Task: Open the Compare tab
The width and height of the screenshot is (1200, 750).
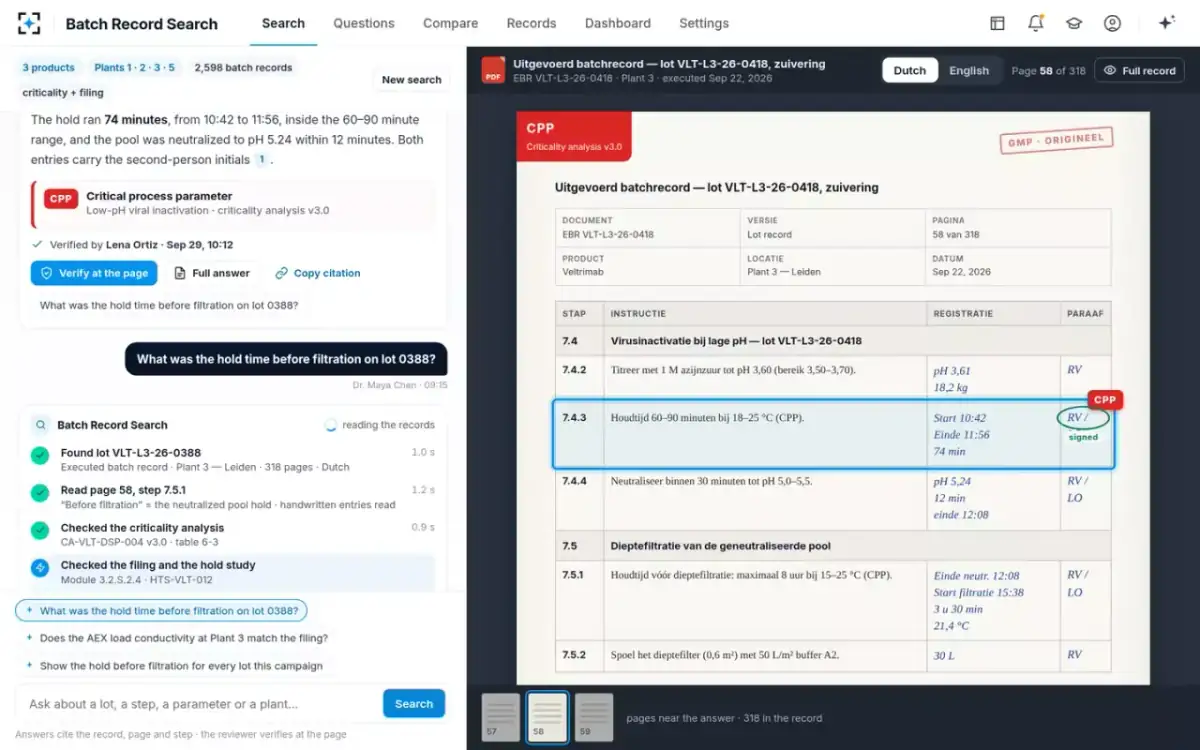Action: coord(450,23)
